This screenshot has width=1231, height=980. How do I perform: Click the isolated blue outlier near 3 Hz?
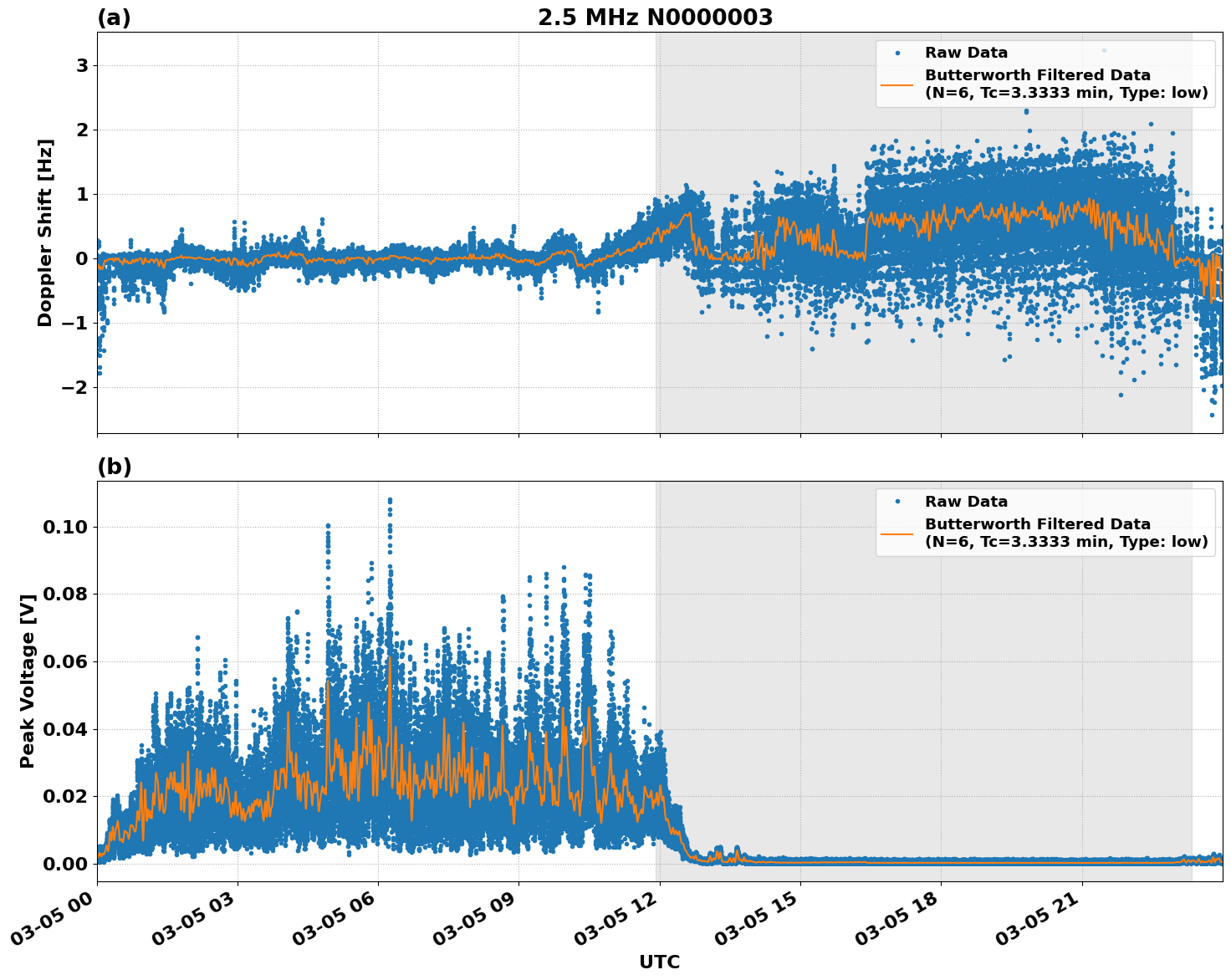(x=1104, y=50)
